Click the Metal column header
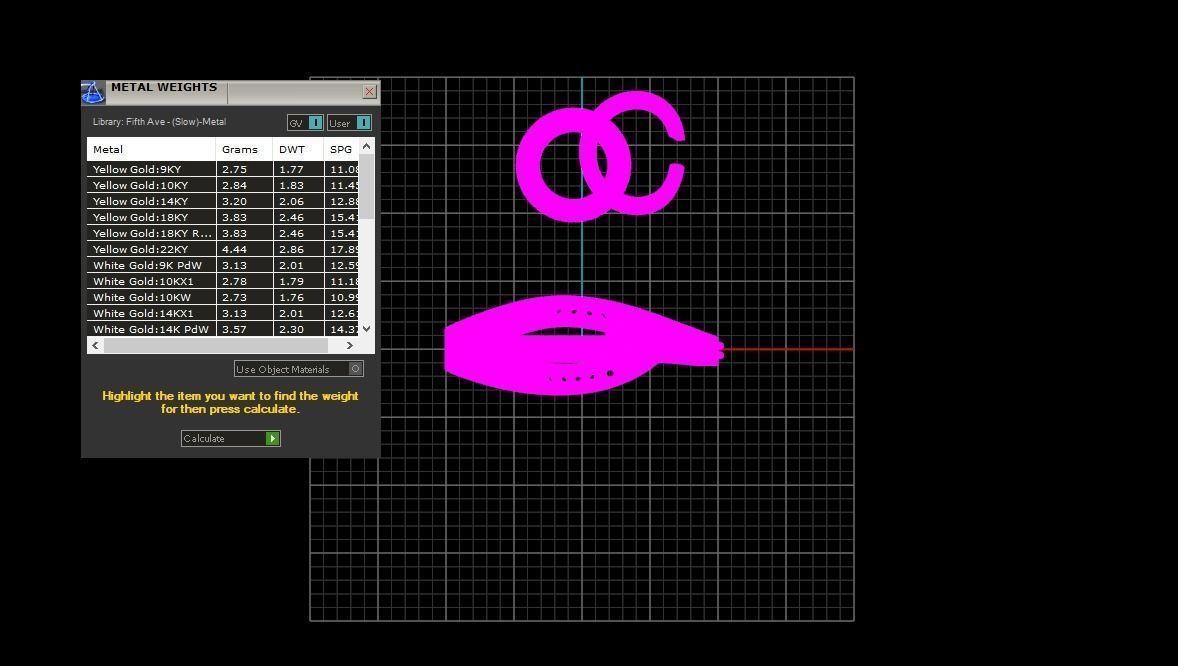The width and height of the screenshot is (1178, 666). (x=152, y=149)
